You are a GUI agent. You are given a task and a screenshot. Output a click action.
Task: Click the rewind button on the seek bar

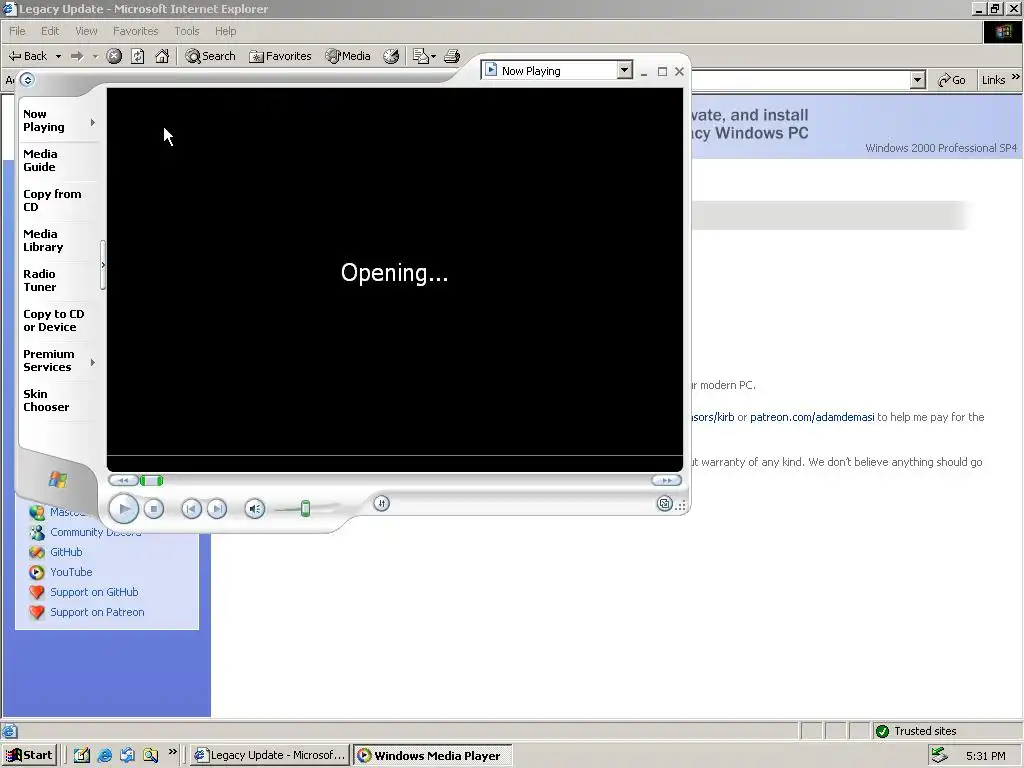click(x=123, y=481)
